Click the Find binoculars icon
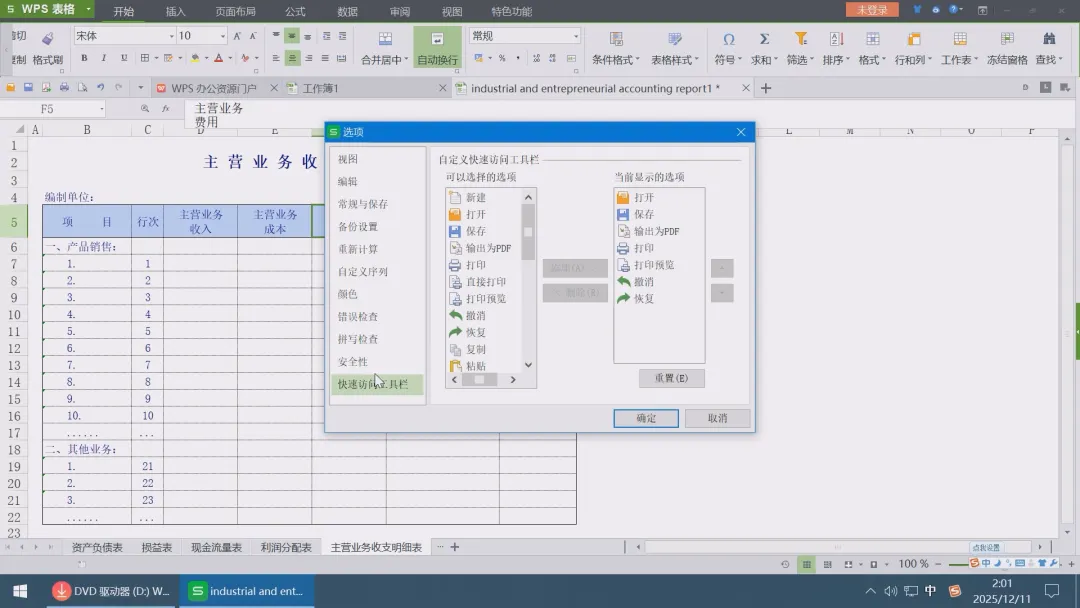This screenshot has width=1080, height=608. tap(1049, 39)
